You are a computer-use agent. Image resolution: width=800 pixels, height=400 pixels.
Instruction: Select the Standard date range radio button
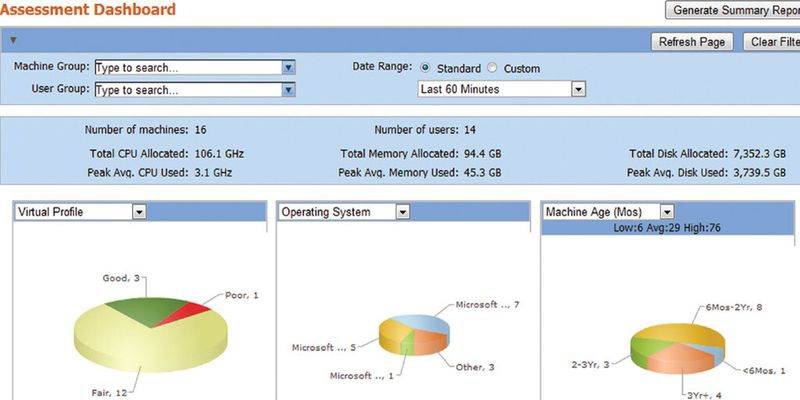[x=426, y=68]
